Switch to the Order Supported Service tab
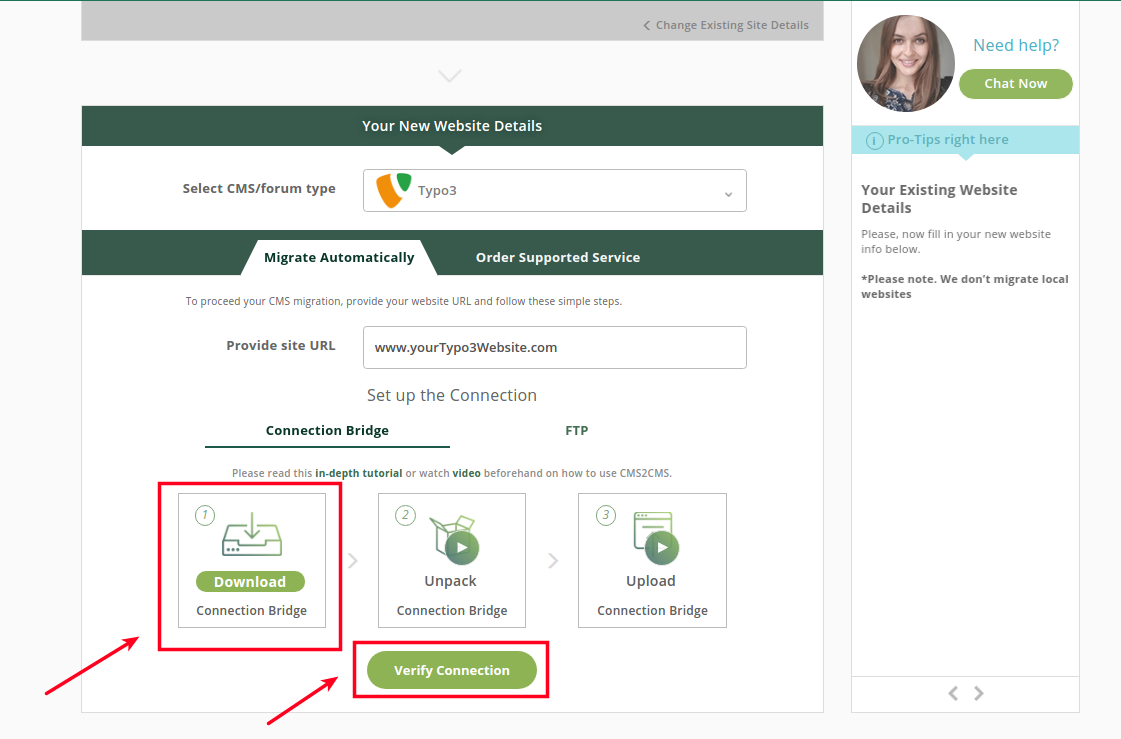The height and width of the screenshot is (739, 1121). coord(558,257)
